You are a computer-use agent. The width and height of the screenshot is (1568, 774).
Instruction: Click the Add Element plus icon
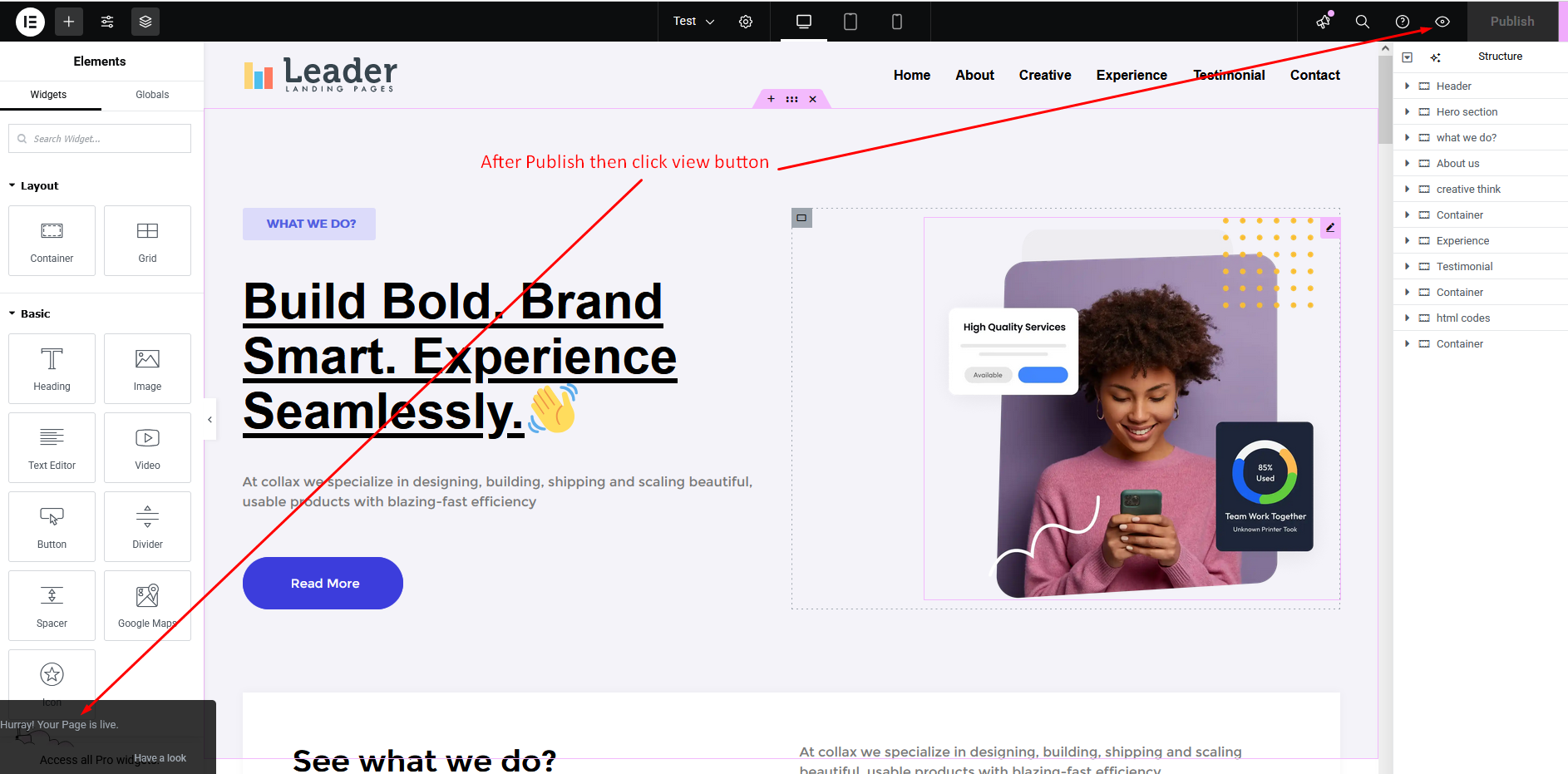point(69,22)
